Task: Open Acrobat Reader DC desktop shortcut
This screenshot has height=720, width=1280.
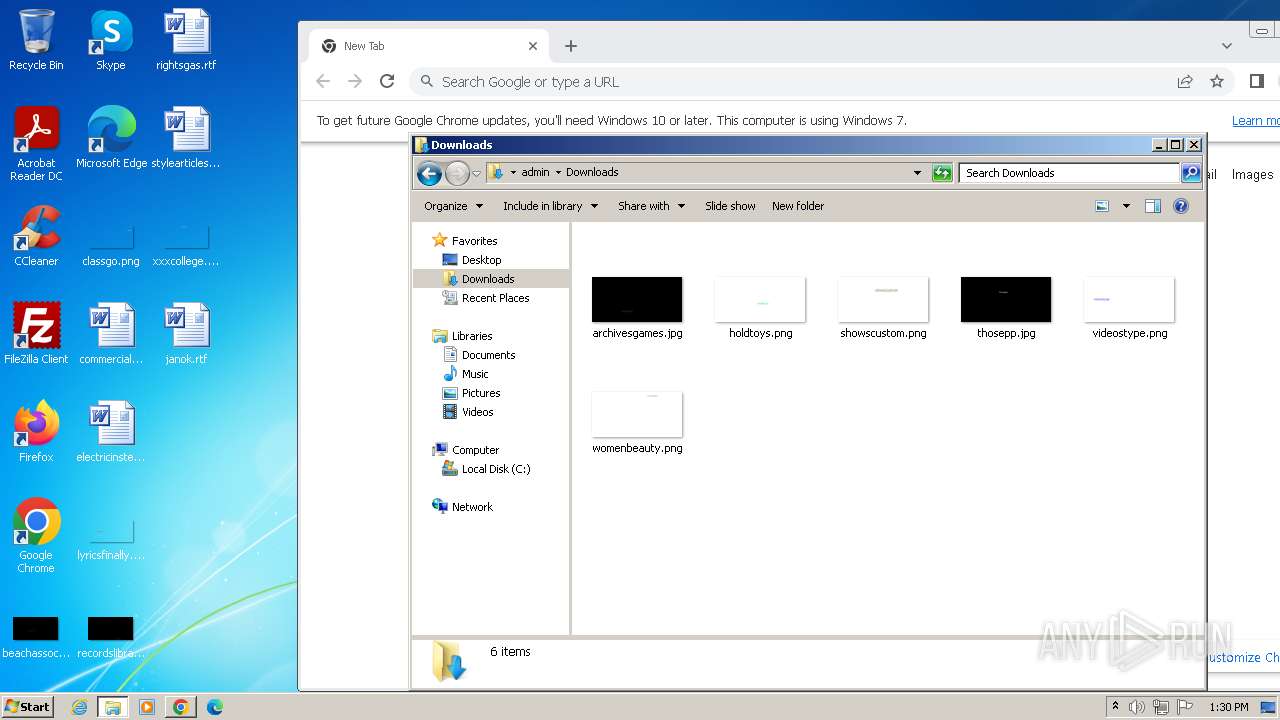Action: pos(36,144)
